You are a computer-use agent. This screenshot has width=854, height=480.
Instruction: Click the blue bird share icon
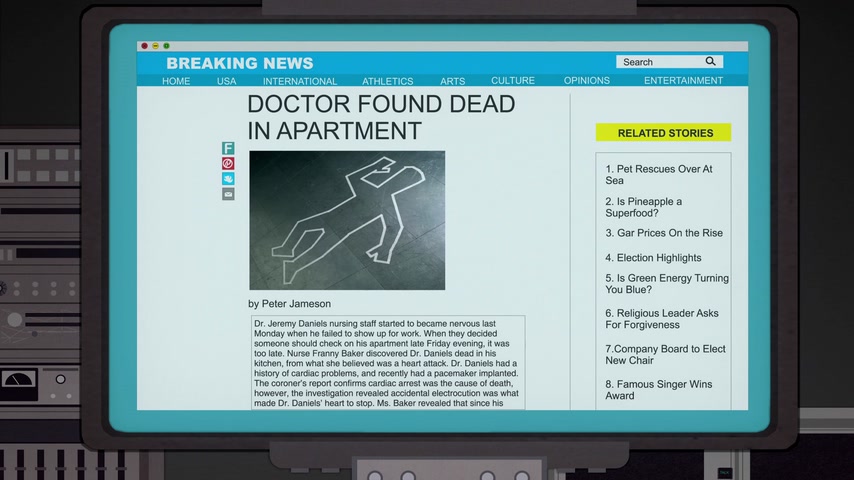[x=228, y=179]
